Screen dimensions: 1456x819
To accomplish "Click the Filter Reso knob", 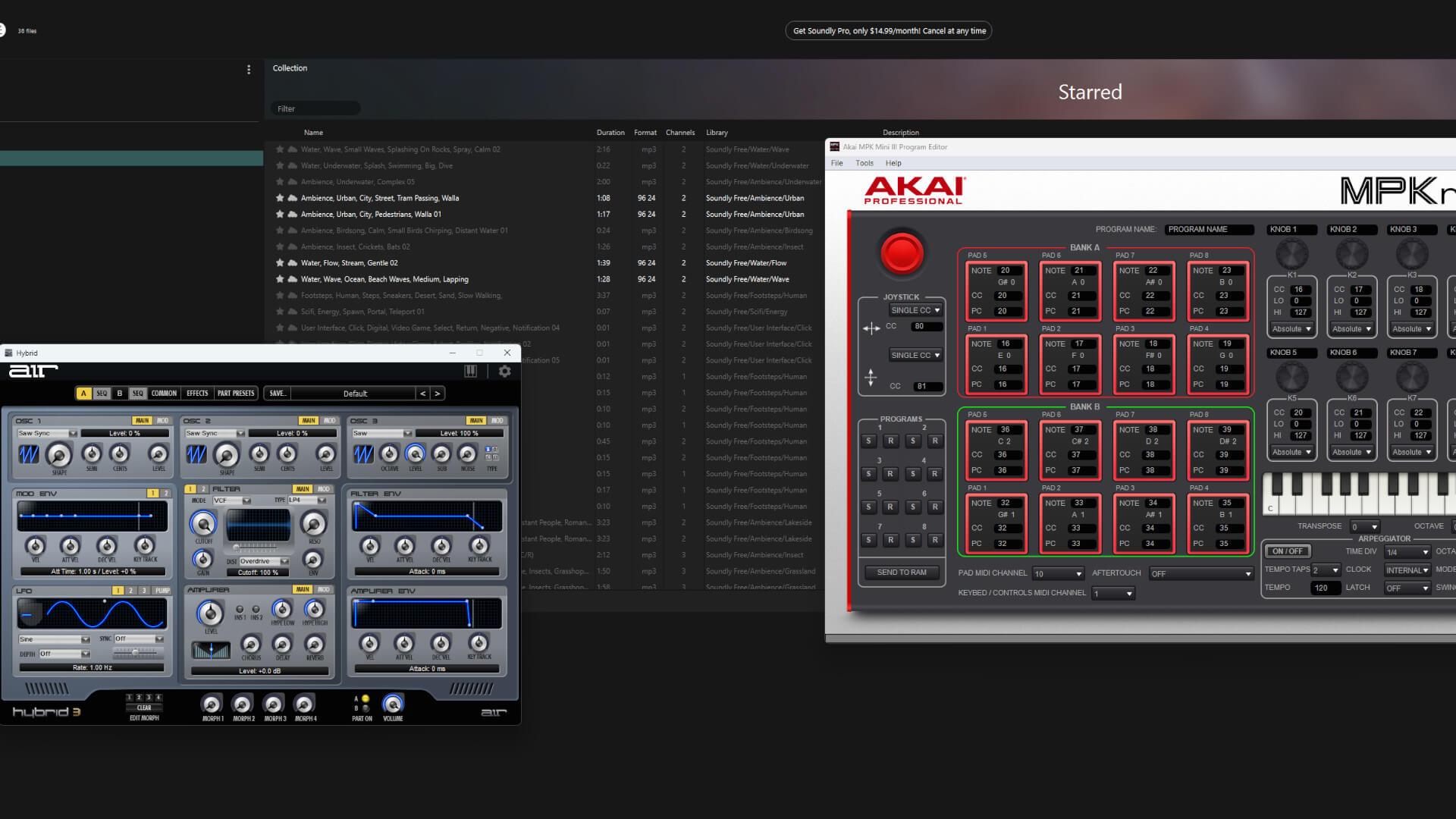I will tap(313, 523).
